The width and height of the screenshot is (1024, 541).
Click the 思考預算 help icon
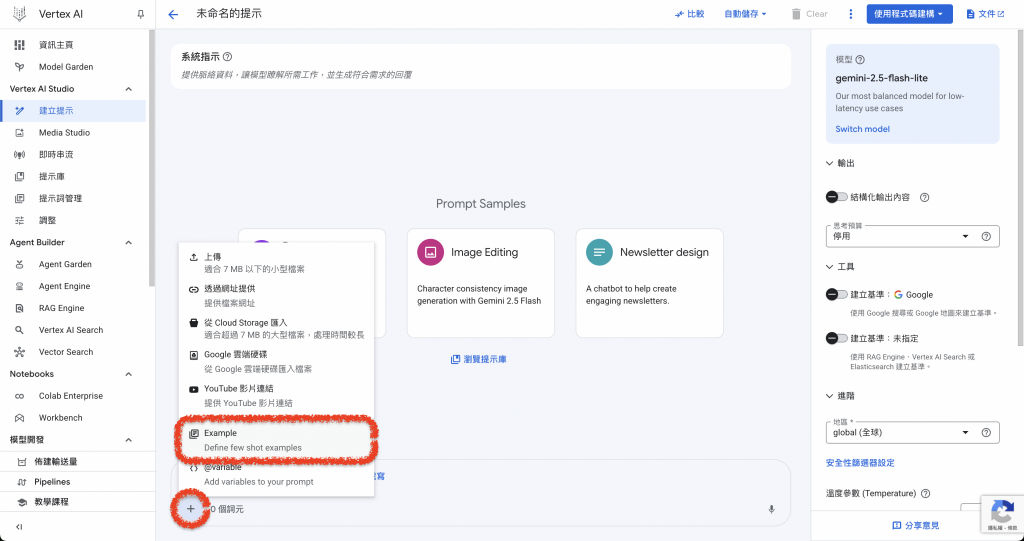[x=986, y=237]
